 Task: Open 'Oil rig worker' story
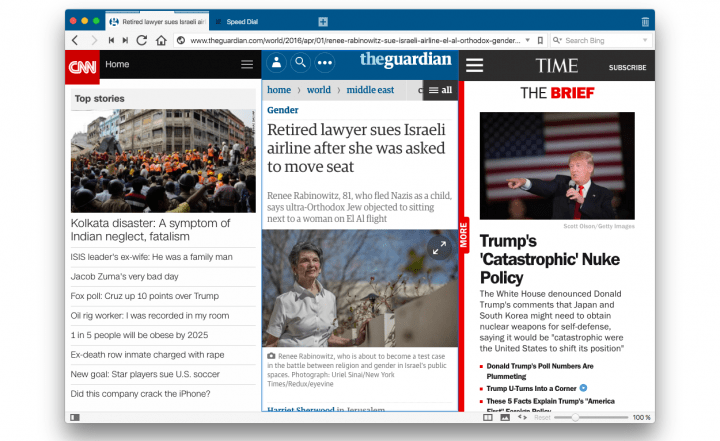pyautogui.click(x=150, y=316)
